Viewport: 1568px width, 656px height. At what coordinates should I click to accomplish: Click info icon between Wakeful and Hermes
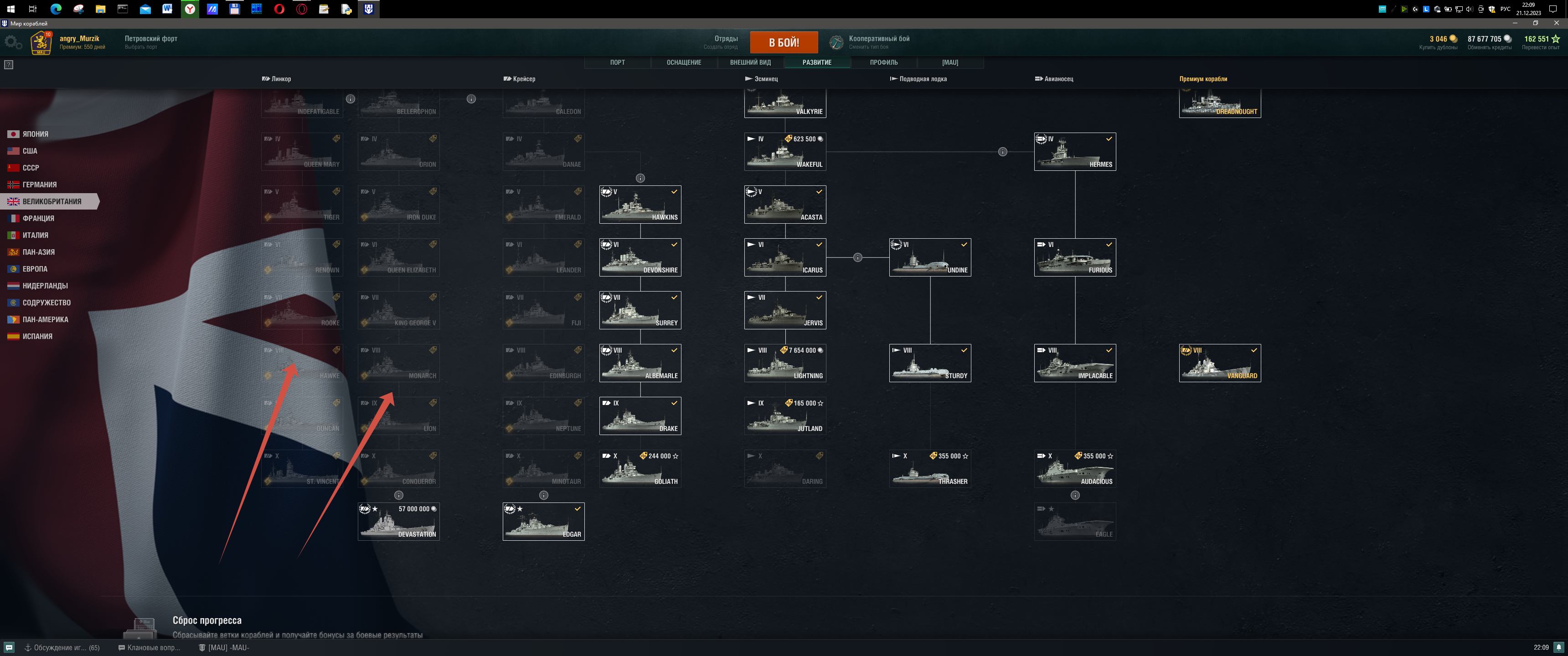1002,152
